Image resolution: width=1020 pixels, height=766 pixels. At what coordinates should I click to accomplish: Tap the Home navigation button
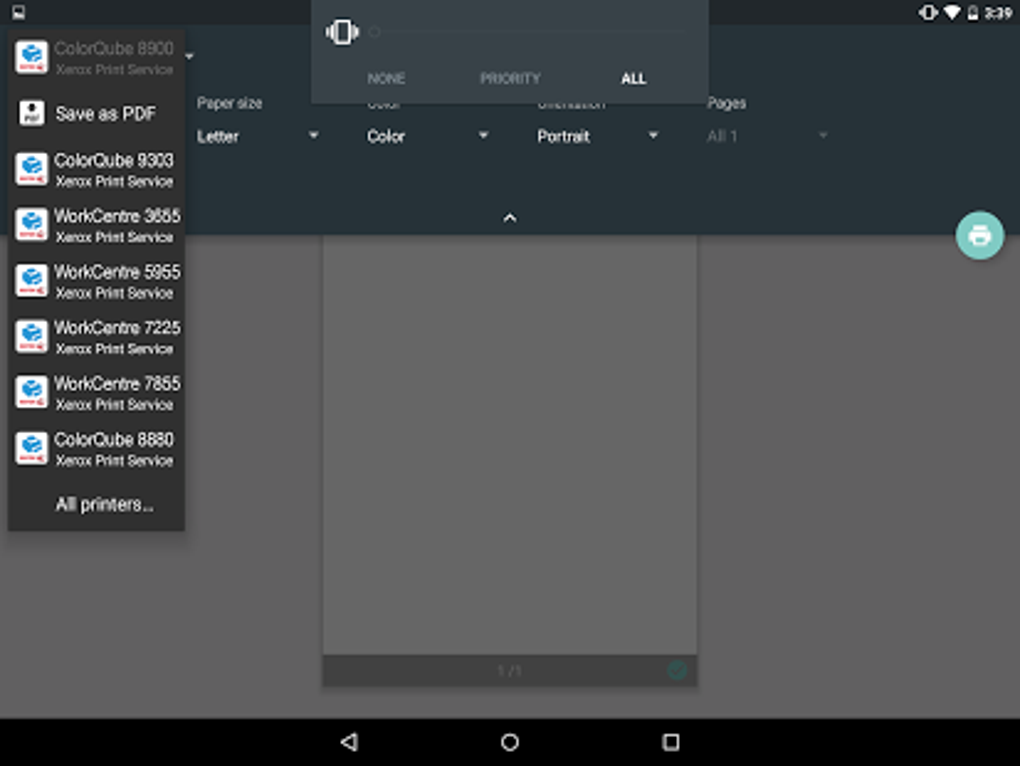[x=509, y=742]
